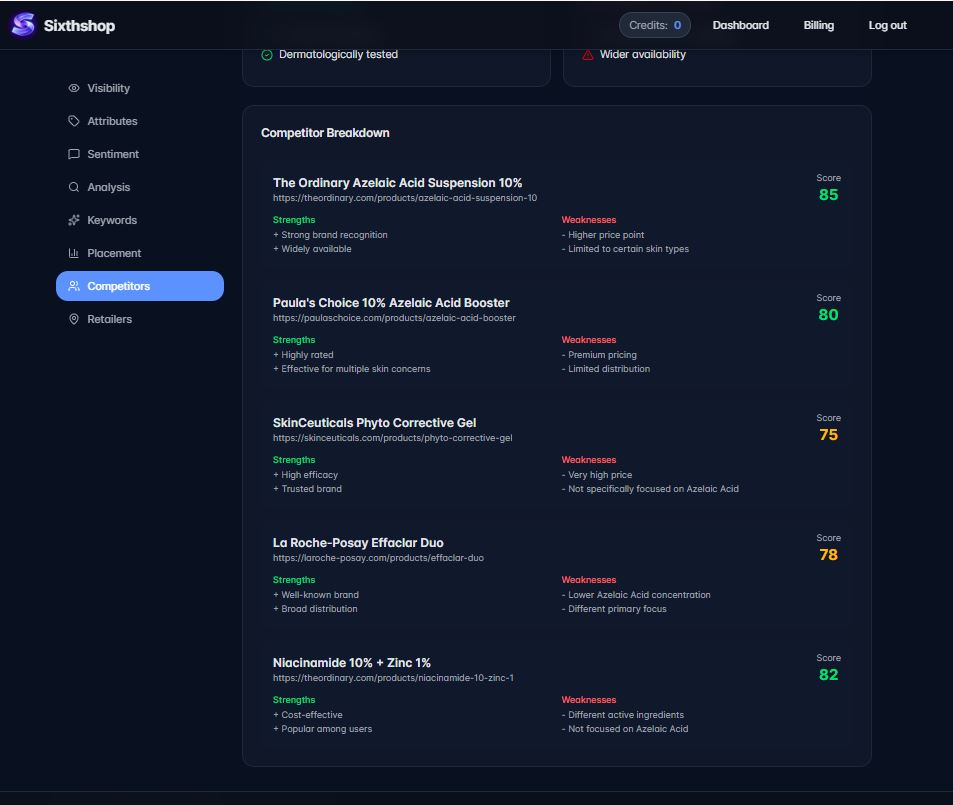
Task: Select the Visibility eye icon in the sidebar
Action: click(x=73, y=88)
